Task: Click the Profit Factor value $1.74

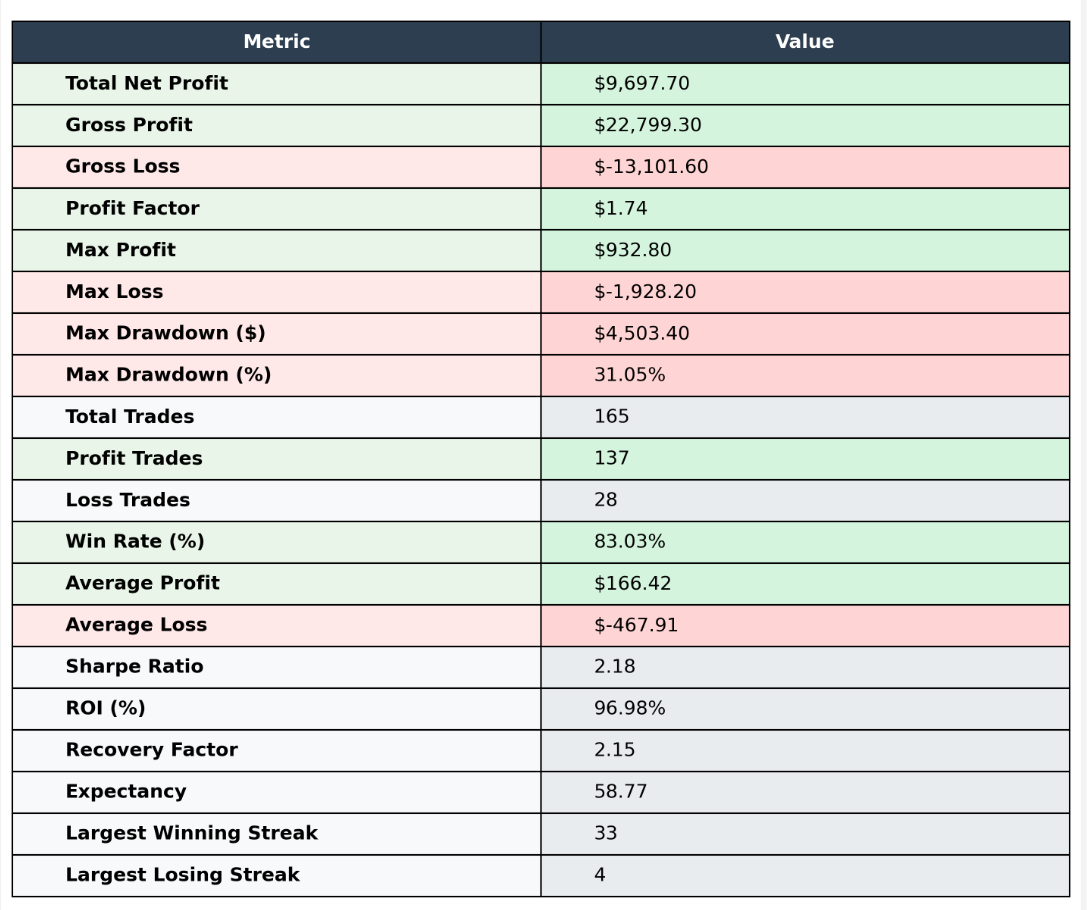Action: 620,209
